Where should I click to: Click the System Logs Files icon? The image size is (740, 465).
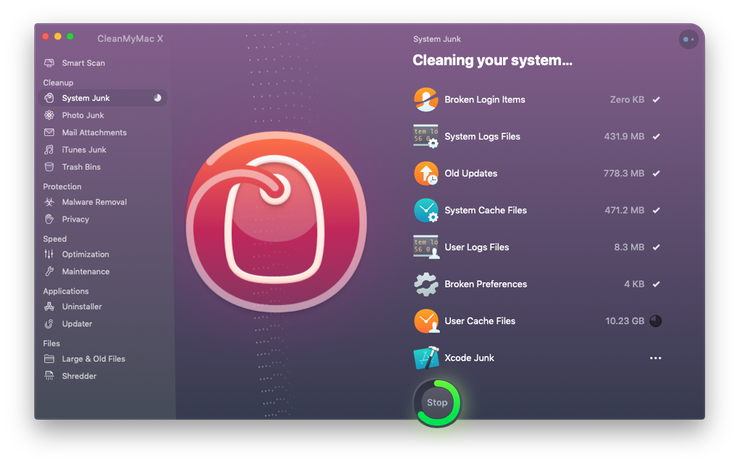coord(426,136)
